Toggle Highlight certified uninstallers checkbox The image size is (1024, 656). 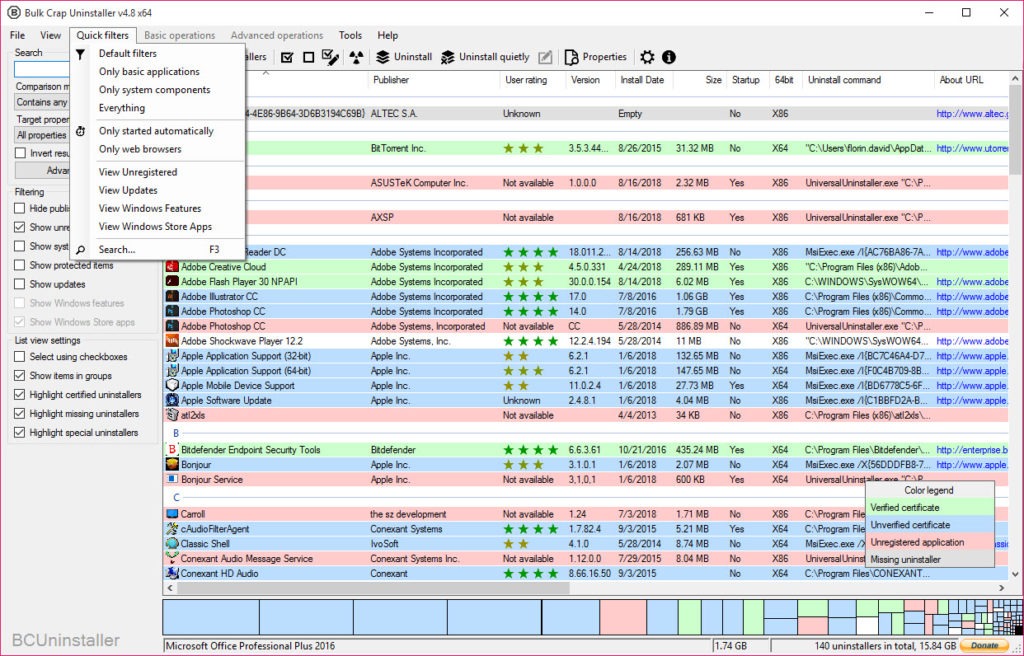[x=20, y=395]
